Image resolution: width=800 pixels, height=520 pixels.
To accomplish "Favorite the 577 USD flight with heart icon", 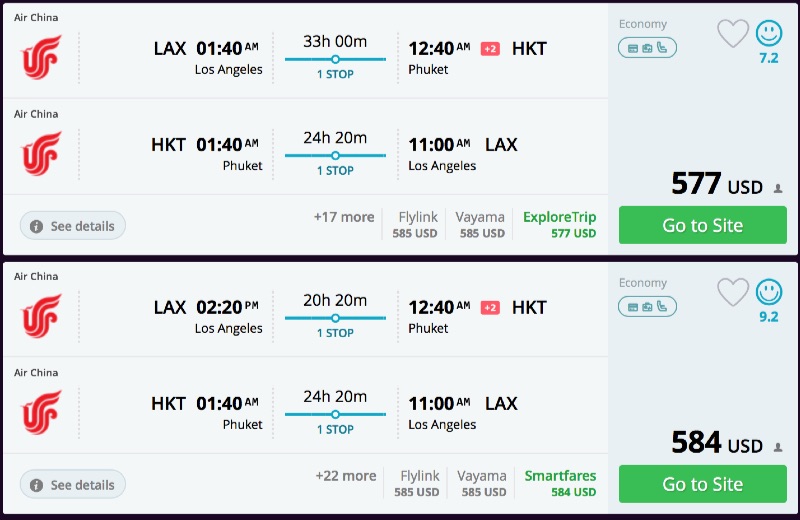I will pyautogui.click(x=733, y=34).
